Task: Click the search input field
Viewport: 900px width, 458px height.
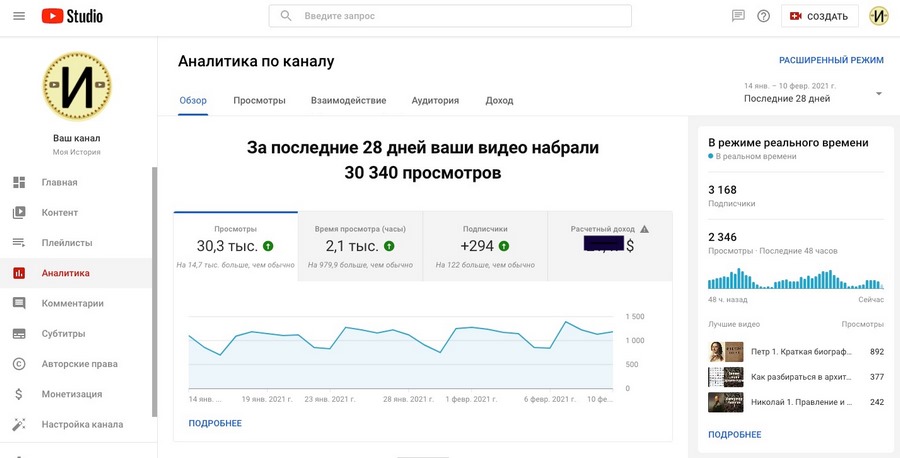Action: [450, 16]
